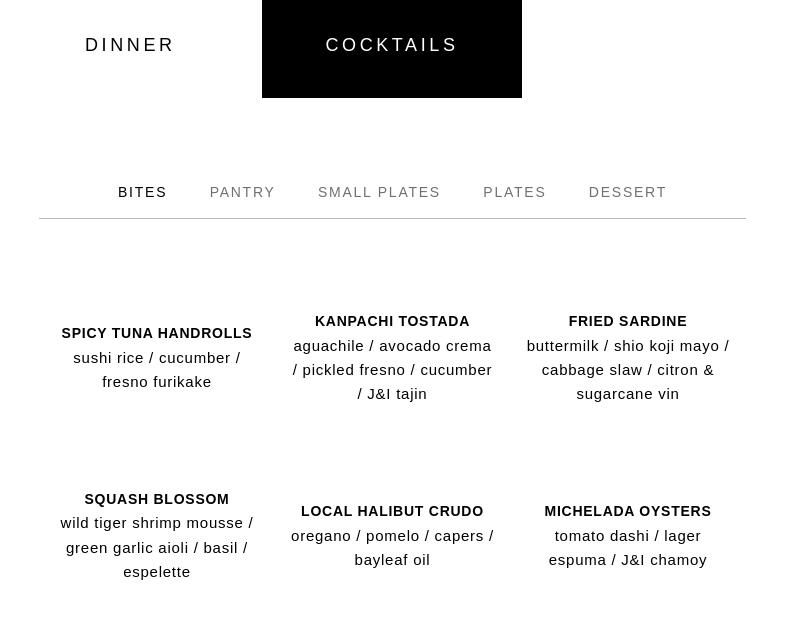Click the buttermilk and shio koji mayo description
Image resolution: width=785 pixels, height=617 pixels.
628,369
